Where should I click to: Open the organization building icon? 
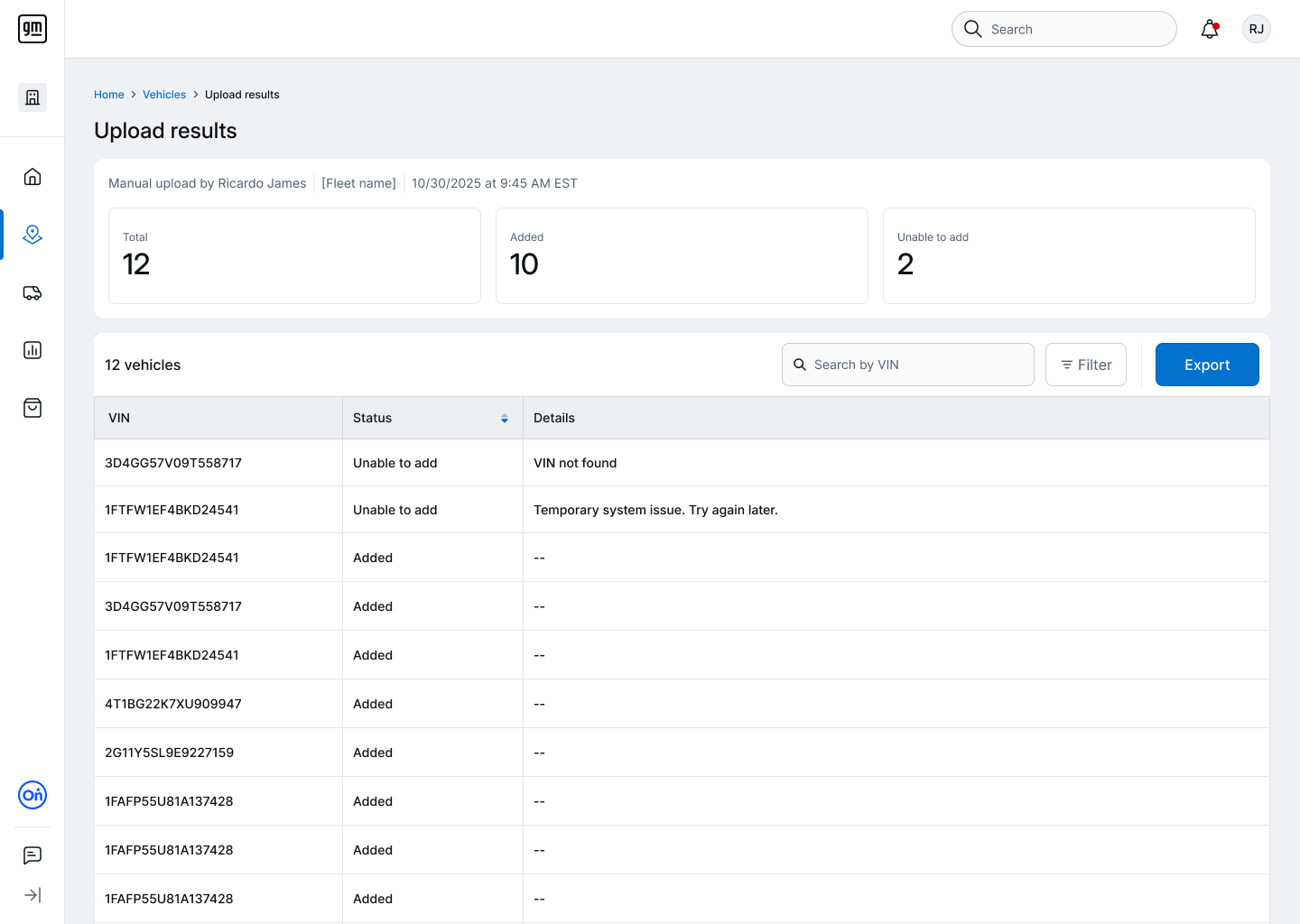pyautogui.click(x=32, y=97)
